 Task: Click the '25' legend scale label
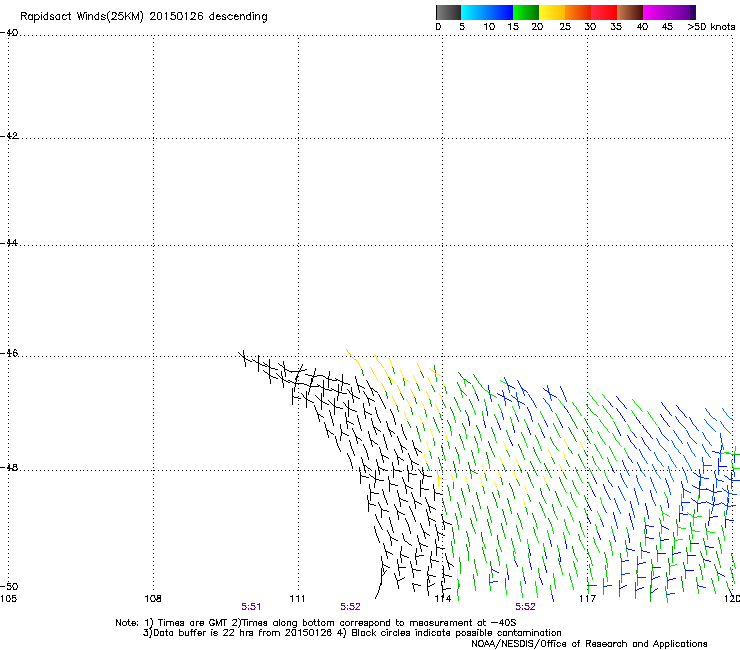point(565,27)
